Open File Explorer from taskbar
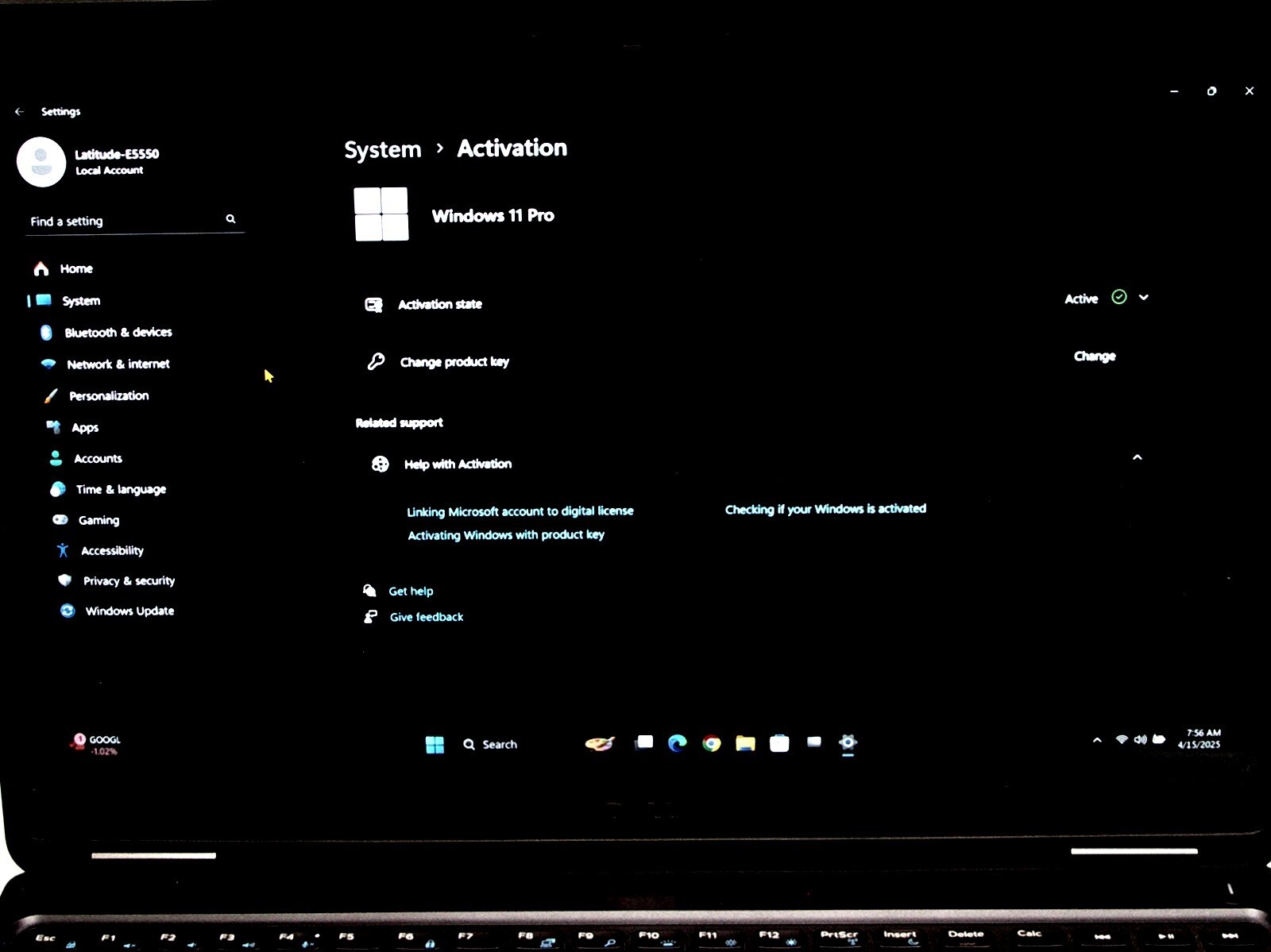Screen dimensions: 1271x952 pyautogui.click(x=745, y=743)
